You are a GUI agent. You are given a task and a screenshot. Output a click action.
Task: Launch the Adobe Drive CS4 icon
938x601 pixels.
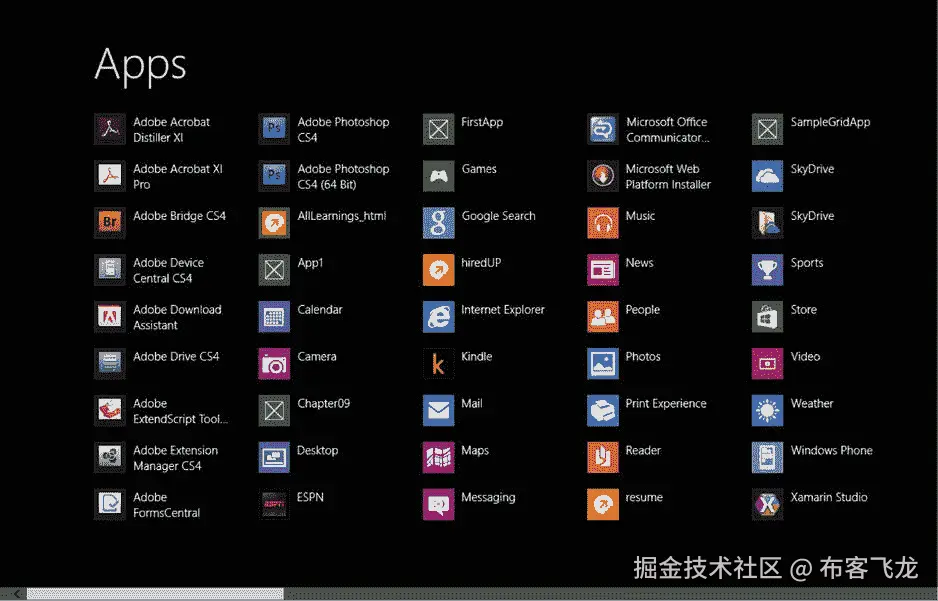(x=110, y=364)
